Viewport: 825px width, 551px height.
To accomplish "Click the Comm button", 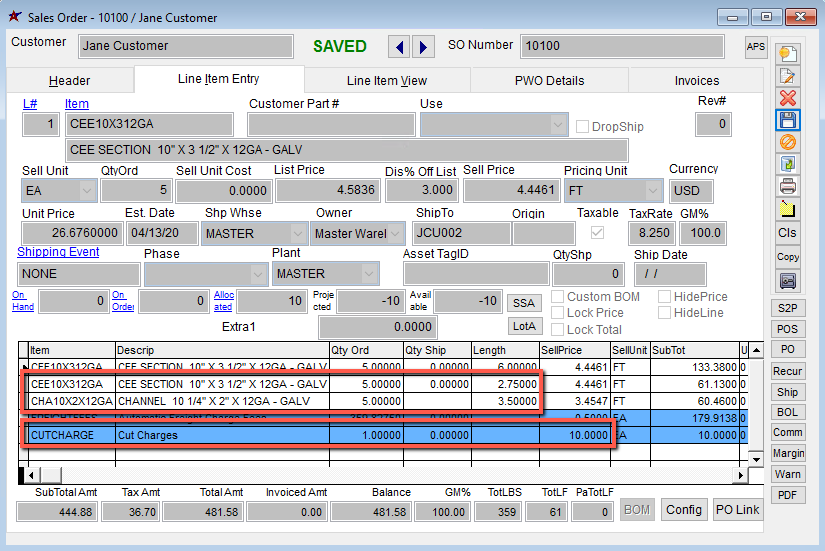I will coord(788,432).
